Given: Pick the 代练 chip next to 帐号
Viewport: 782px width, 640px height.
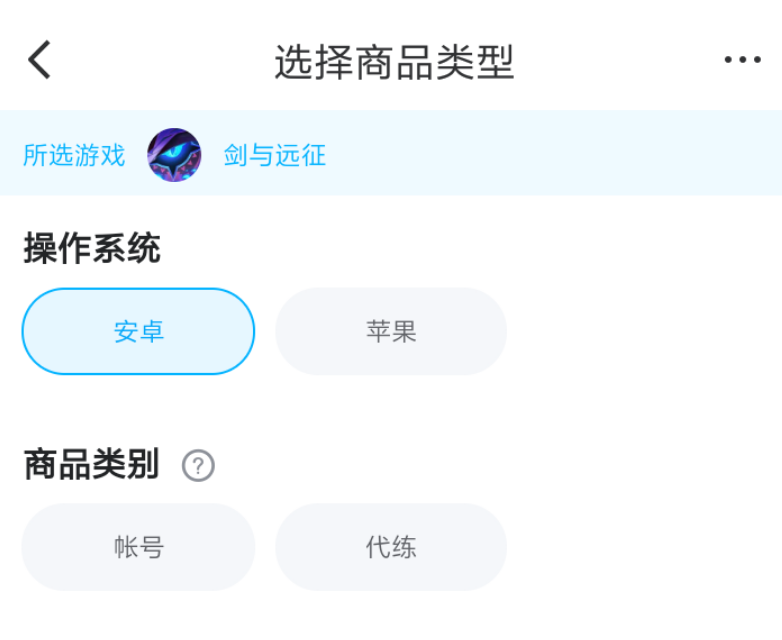Looking at the screenshot, I should 391,547.
